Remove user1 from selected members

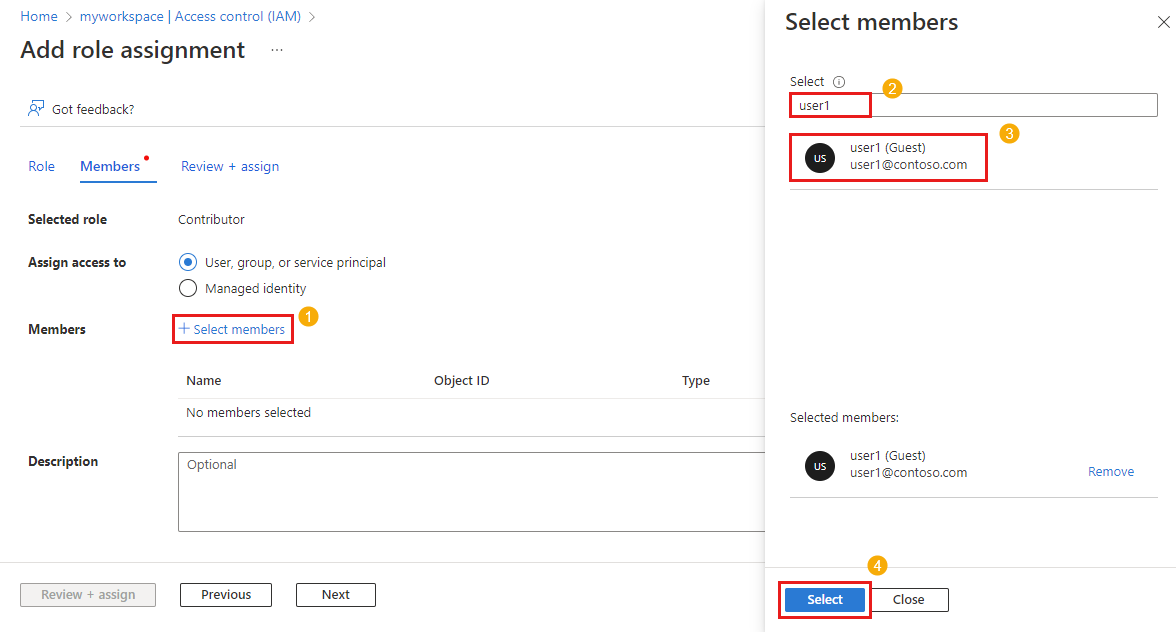pyautogui.click(x=1110, y=472)
